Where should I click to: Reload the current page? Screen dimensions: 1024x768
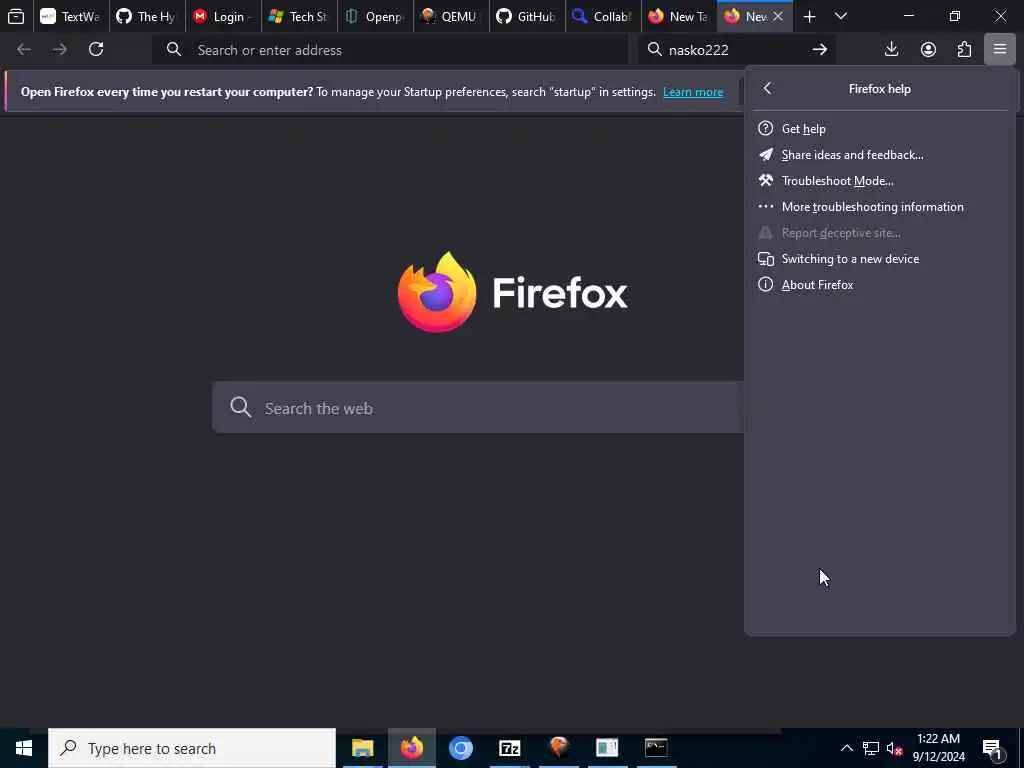coord(96,50)
